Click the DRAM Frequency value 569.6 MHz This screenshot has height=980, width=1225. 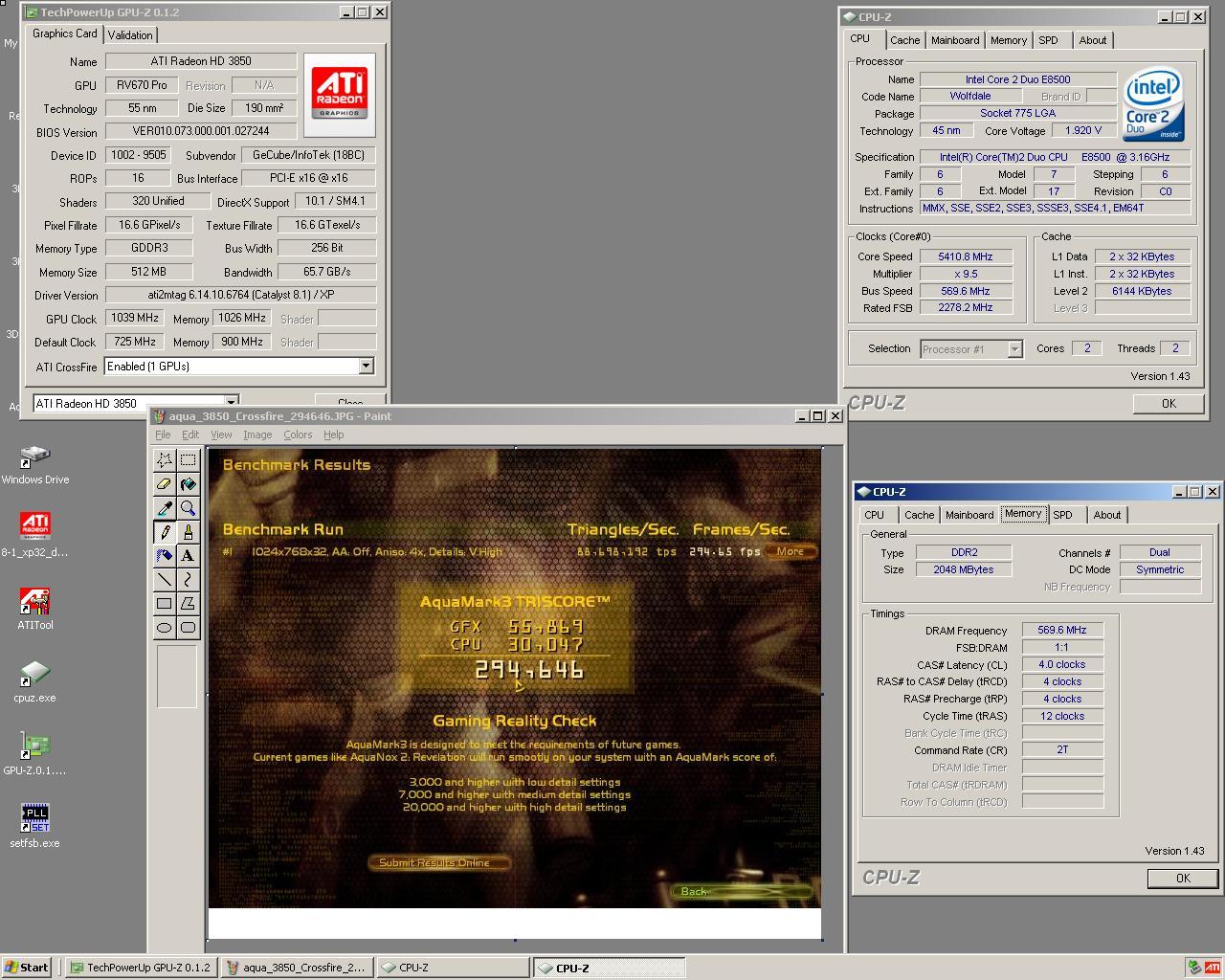coord(1062,630)
